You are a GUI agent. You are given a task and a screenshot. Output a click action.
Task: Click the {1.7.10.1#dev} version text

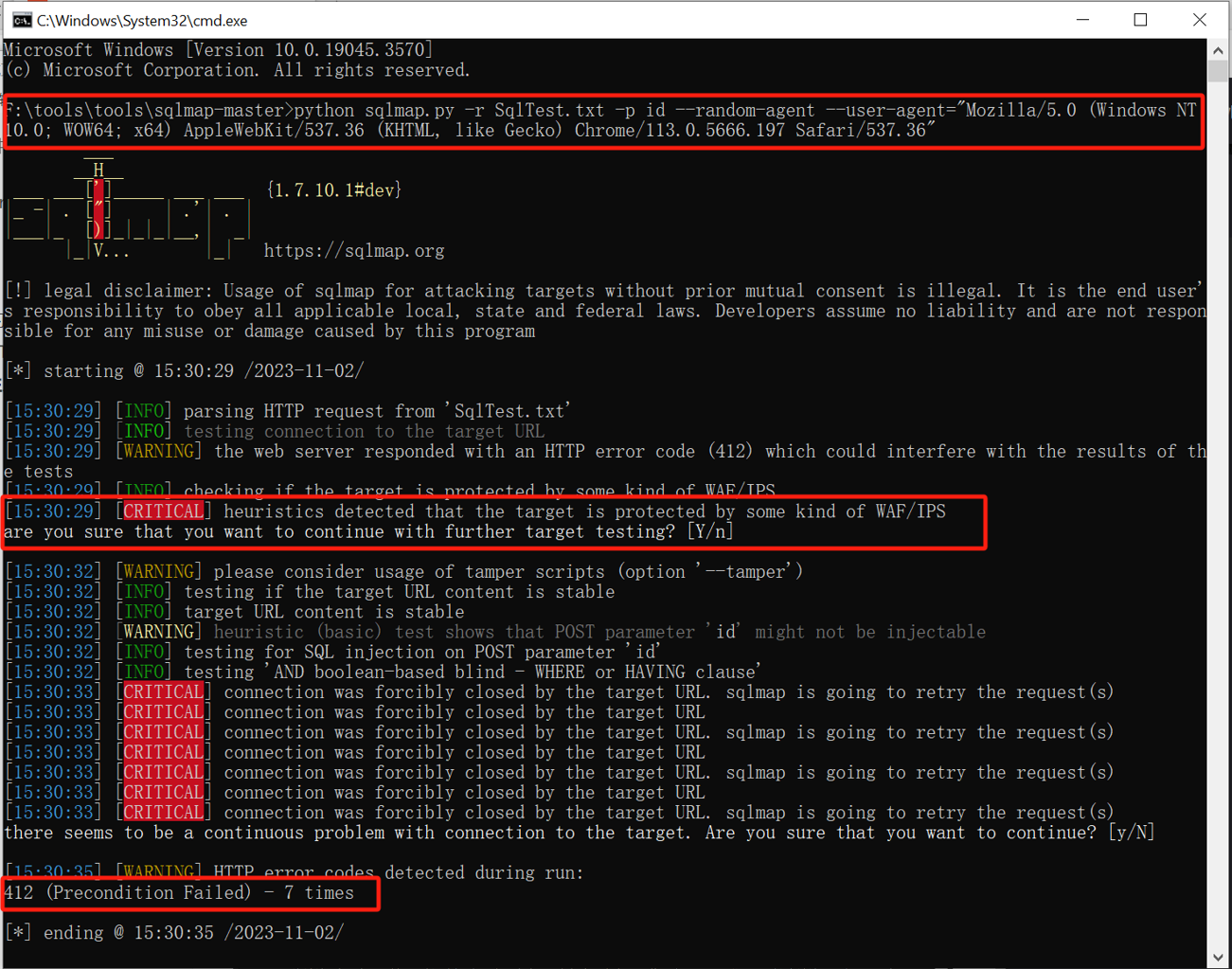coord(333,190)
